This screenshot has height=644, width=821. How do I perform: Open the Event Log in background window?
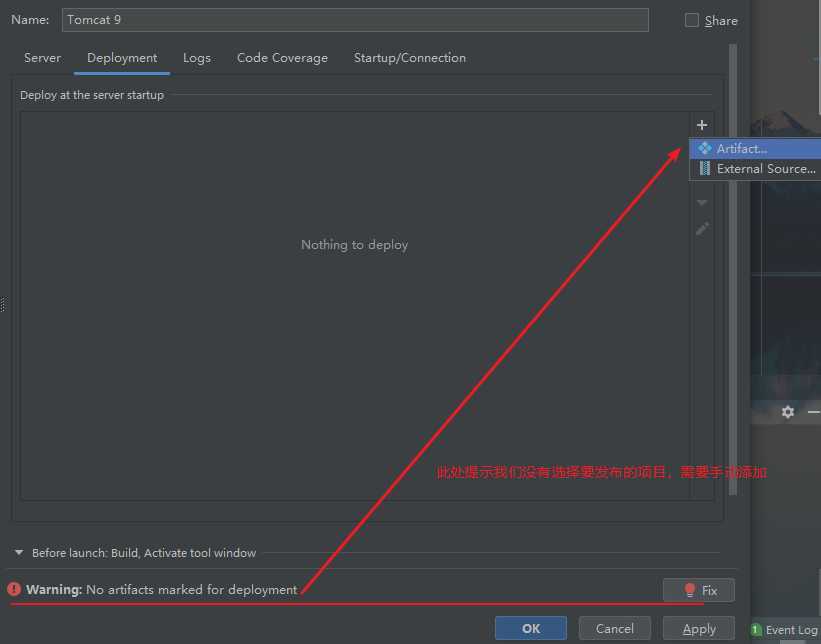pyautogui.click(x=792, y=630)
